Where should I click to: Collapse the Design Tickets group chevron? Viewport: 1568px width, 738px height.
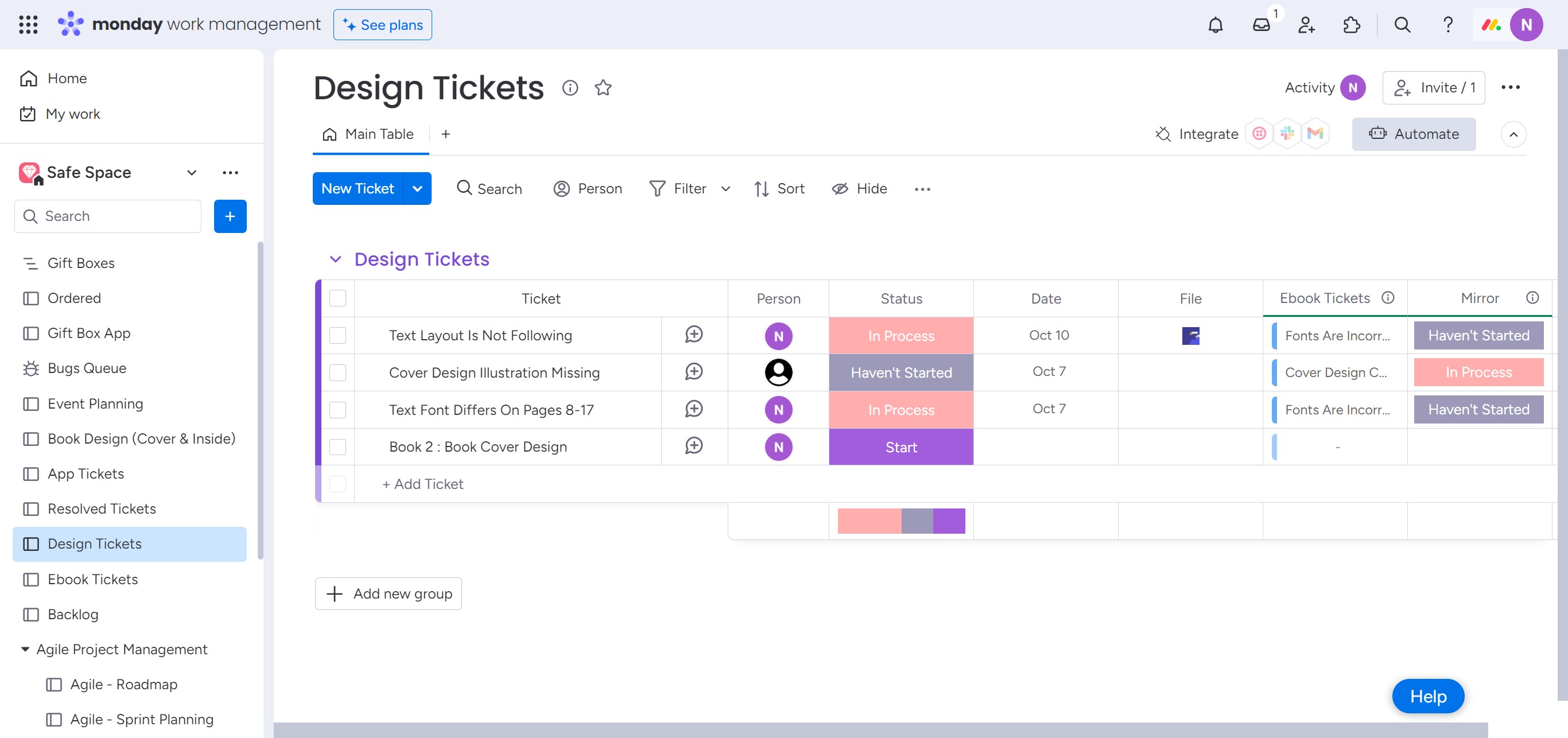coord(335,259)
